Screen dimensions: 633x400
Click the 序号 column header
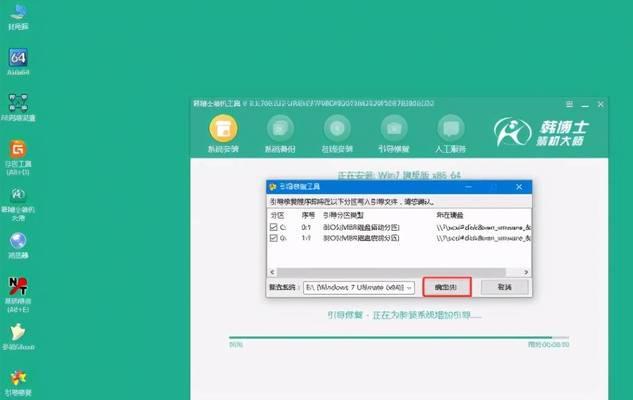[308, 216]
